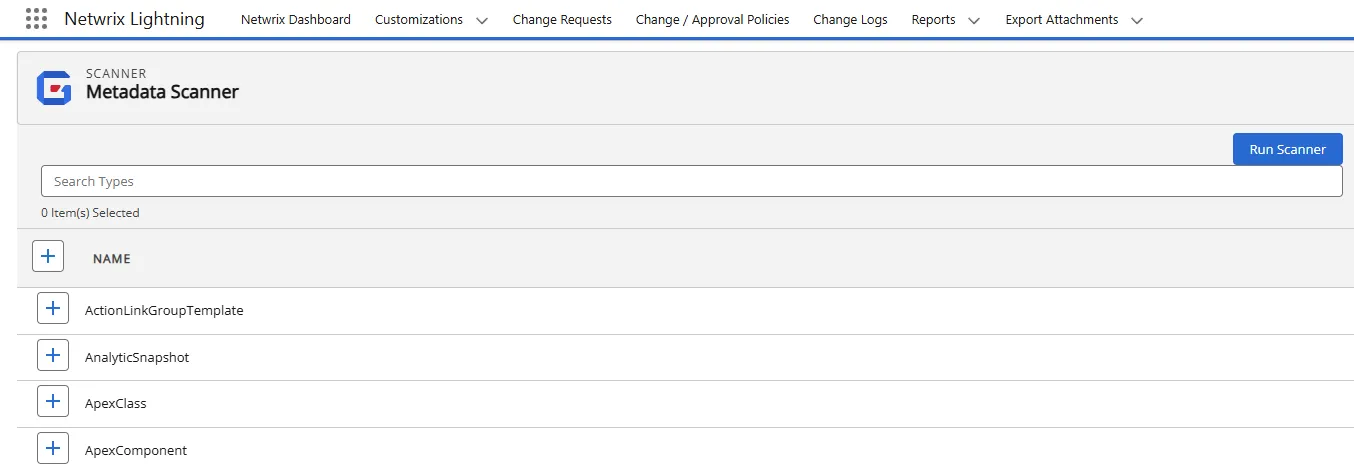Image resolution: width=1354 pixels, height=472 pixels.
Task: Go to the Change Requests tab
Action: tap(562, 19)
